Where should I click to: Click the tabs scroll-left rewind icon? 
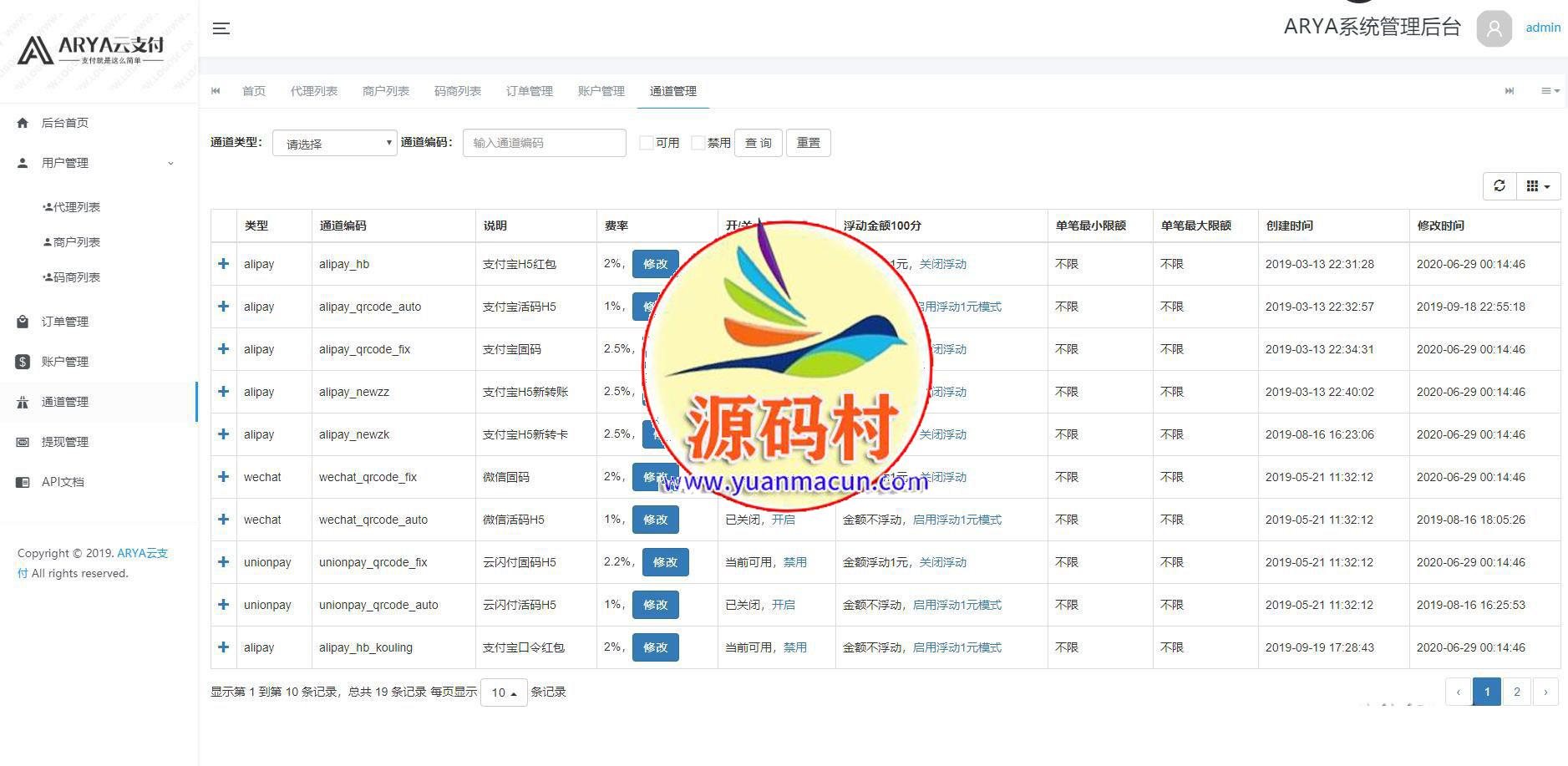coord(216,91)
